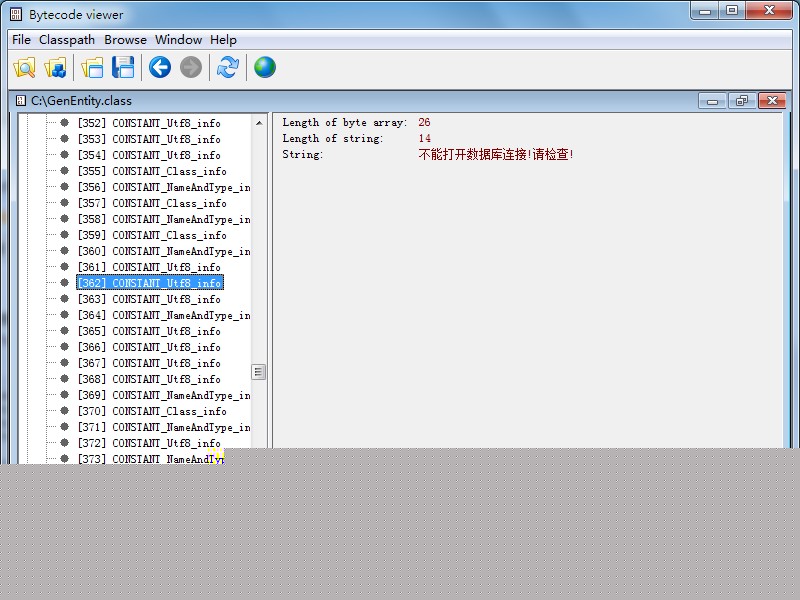
Task: Select entry [354] CONSTANT_Utf8_info
Action: click(149, 155)
